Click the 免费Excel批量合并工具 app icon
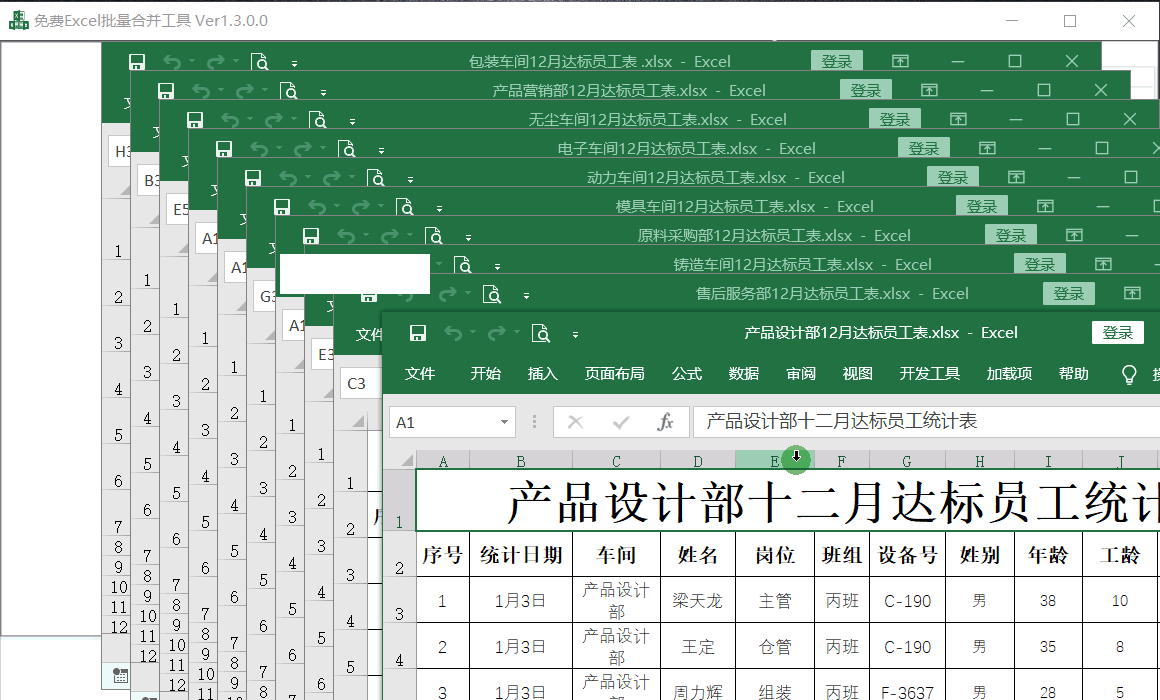 click(x=18, y=20)
